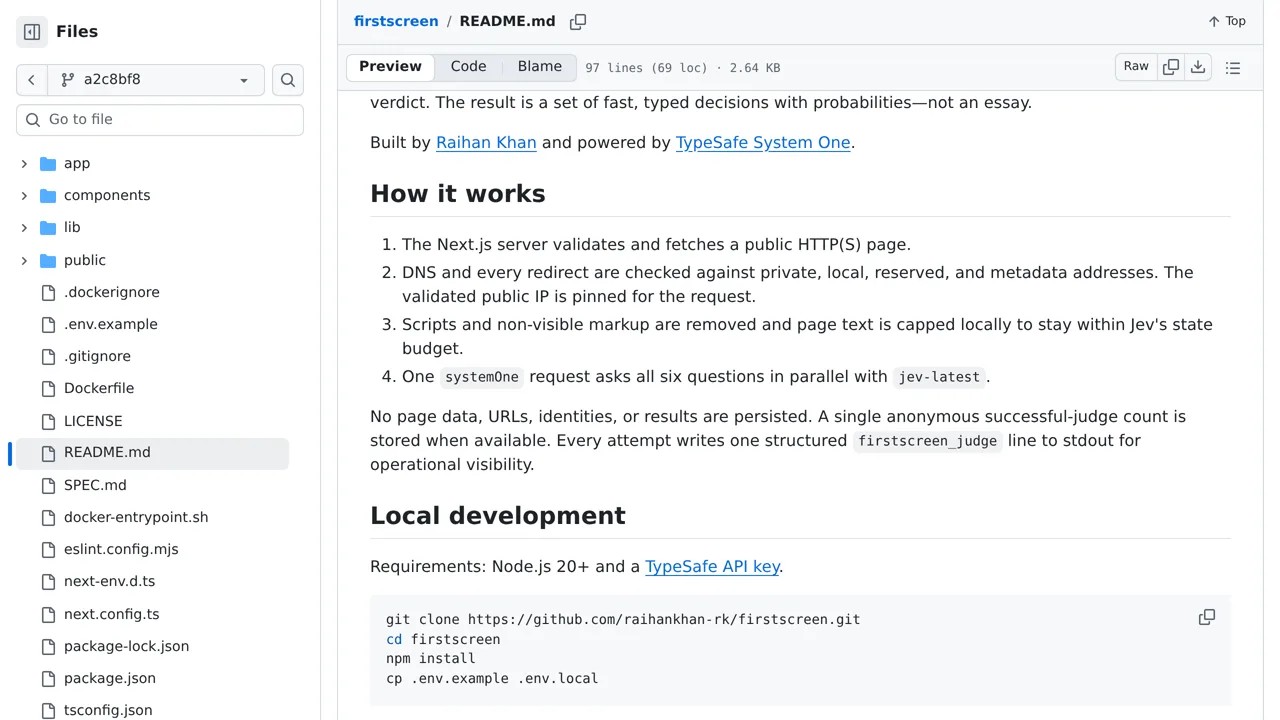Click the lib folder icon
The height and width of the screenshot is (720, 1280).
coord(48,227)
